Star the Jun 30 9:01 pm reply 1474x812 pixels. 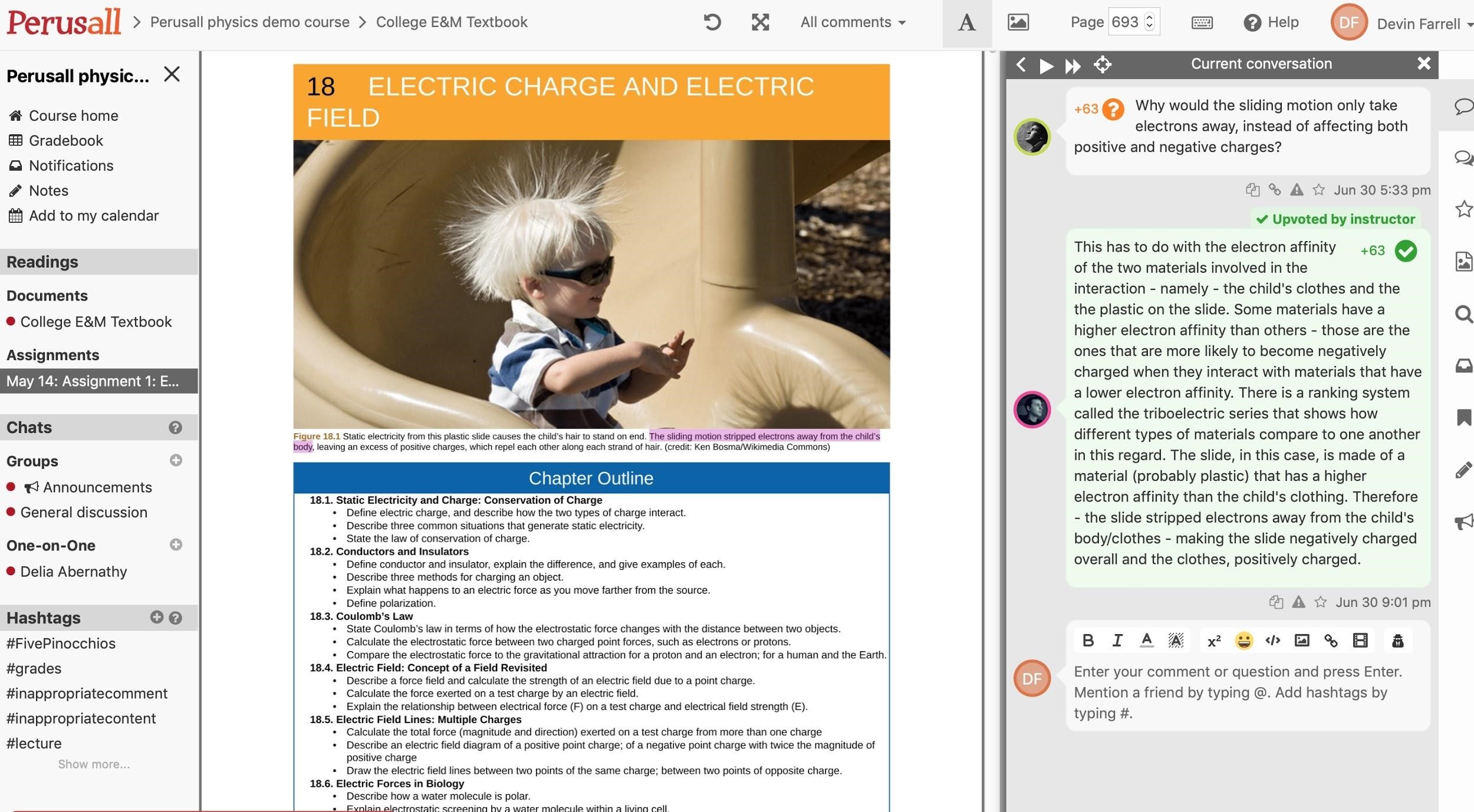(1321, 602)
